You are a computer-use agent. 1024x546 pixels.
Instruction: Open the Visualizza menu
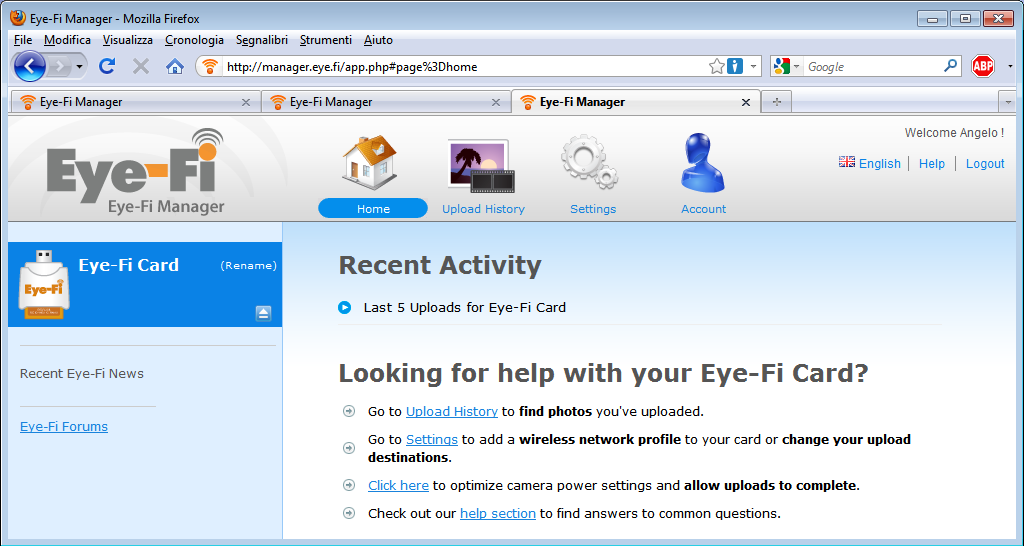[127, 40]
